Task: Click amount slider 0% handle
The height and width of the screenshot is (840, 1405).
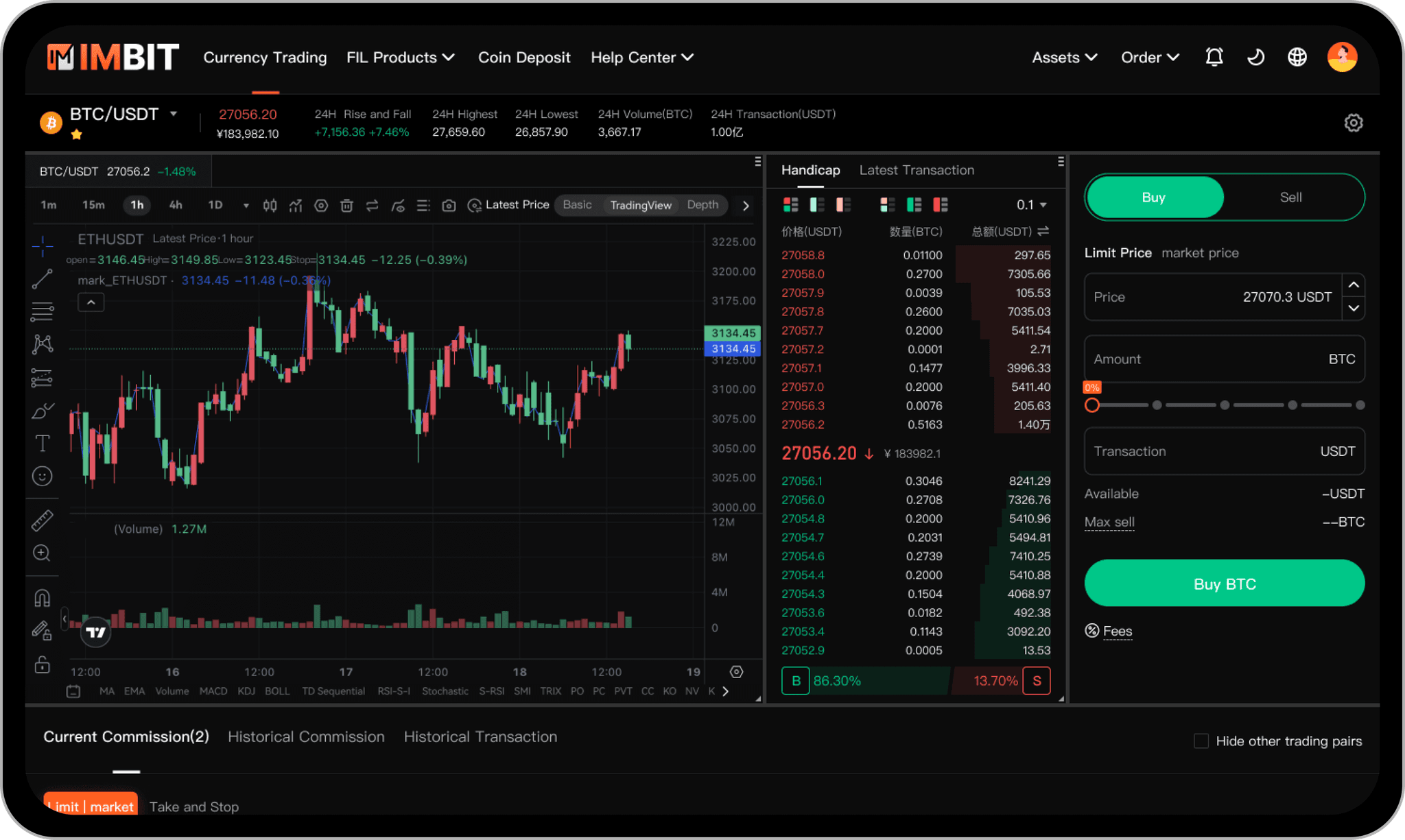Action: pos(1091,405)
